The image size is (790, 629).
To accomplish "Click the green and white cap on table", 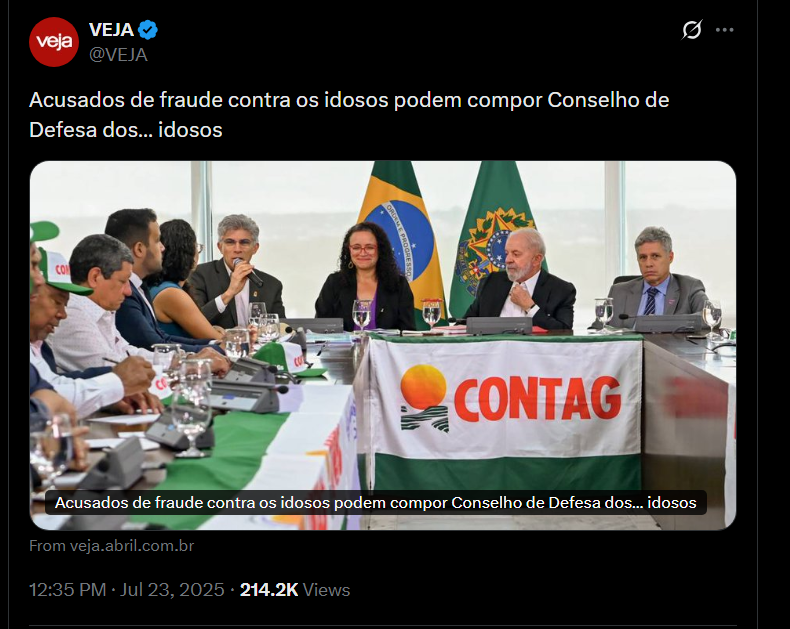I will (286, 359).
